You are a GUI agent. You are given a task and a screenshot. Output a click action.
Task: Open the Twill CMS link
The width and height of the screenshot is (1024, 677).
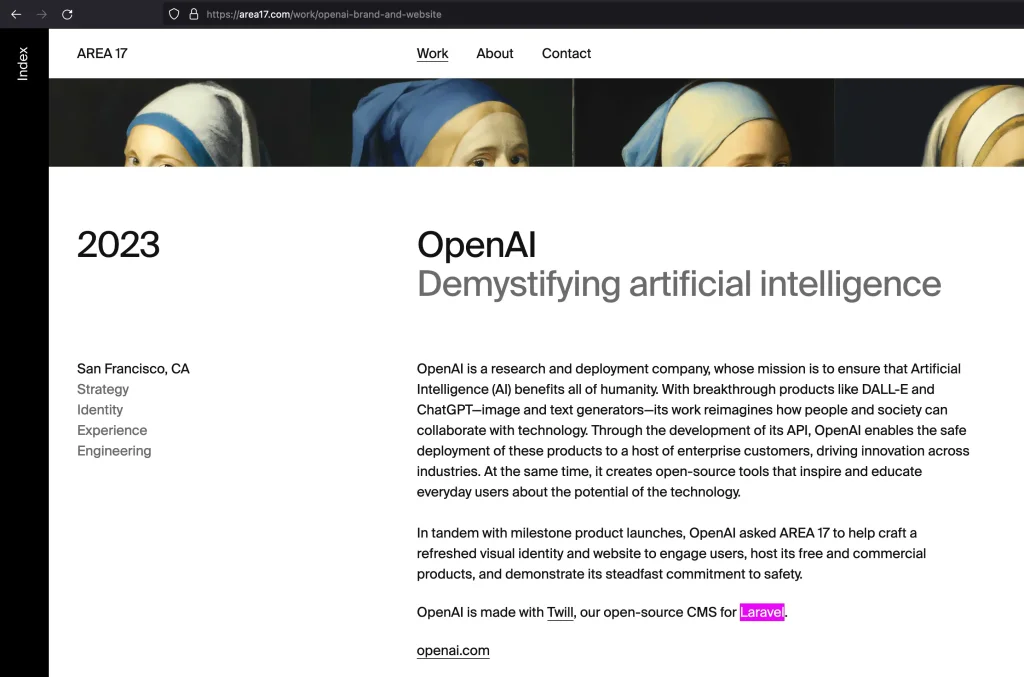(559, 611)
